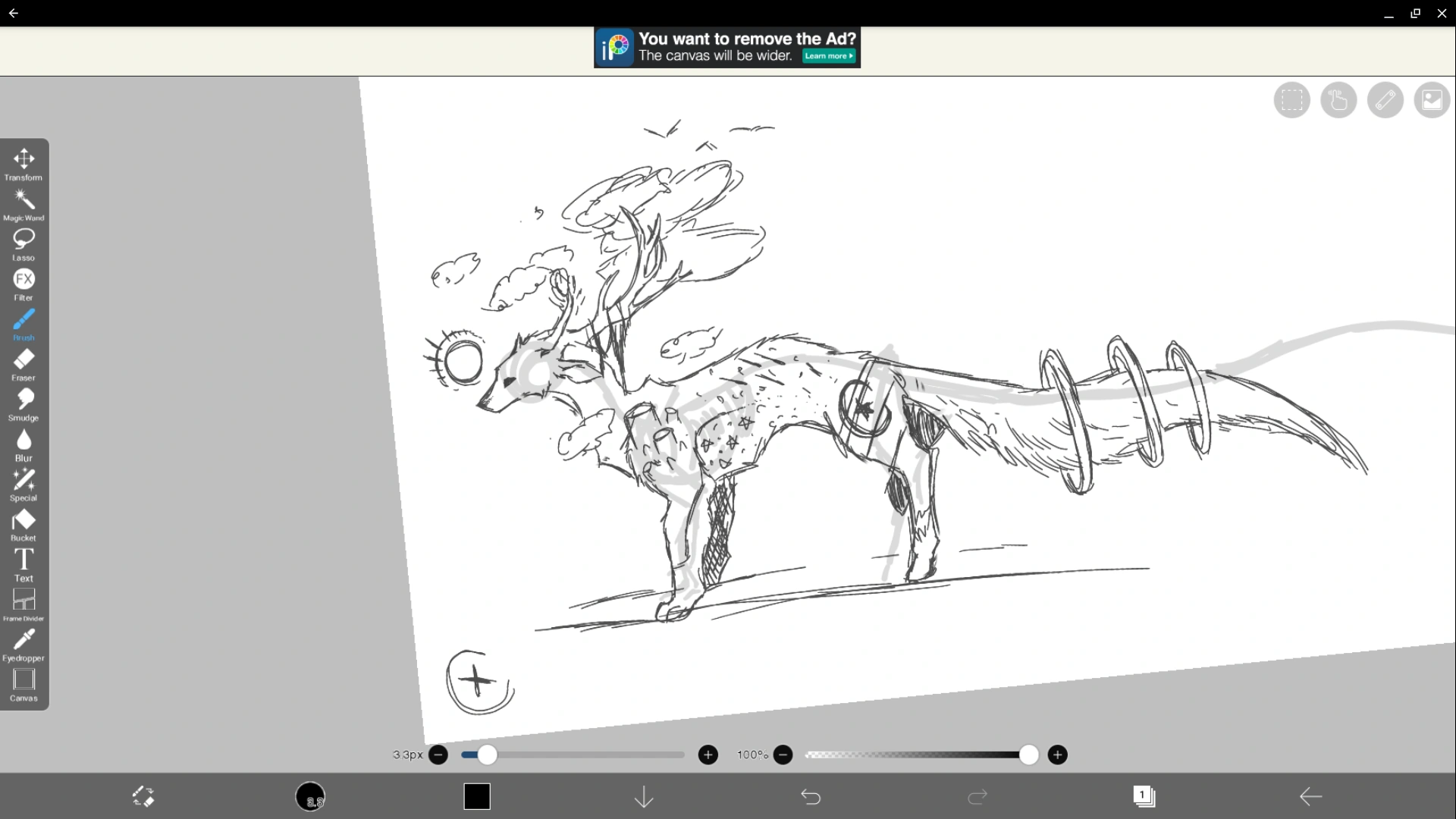Open the Ruler tool

tap(1385, 100)
